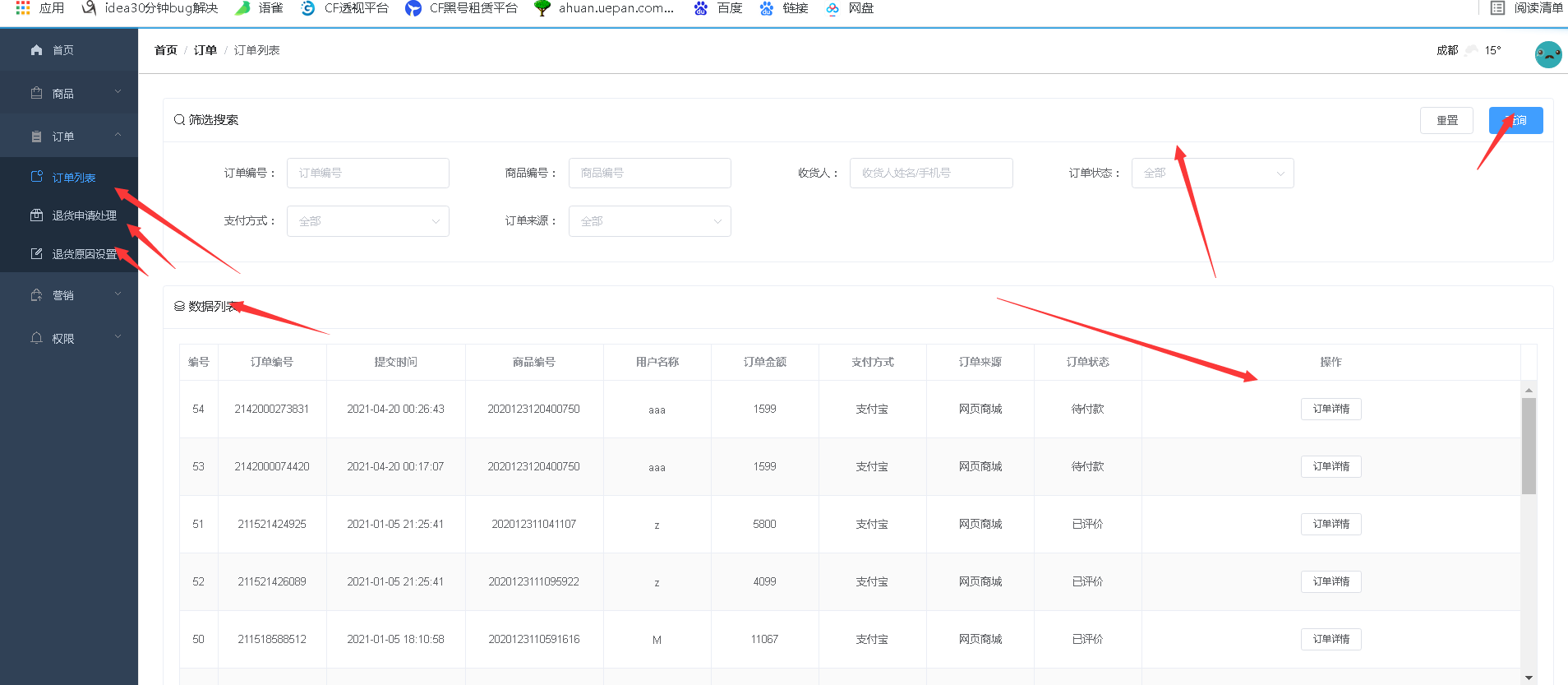1568x685 pixels.
Task: Click the 订单列表 icon in sidebar
Action: coord(36,177)
